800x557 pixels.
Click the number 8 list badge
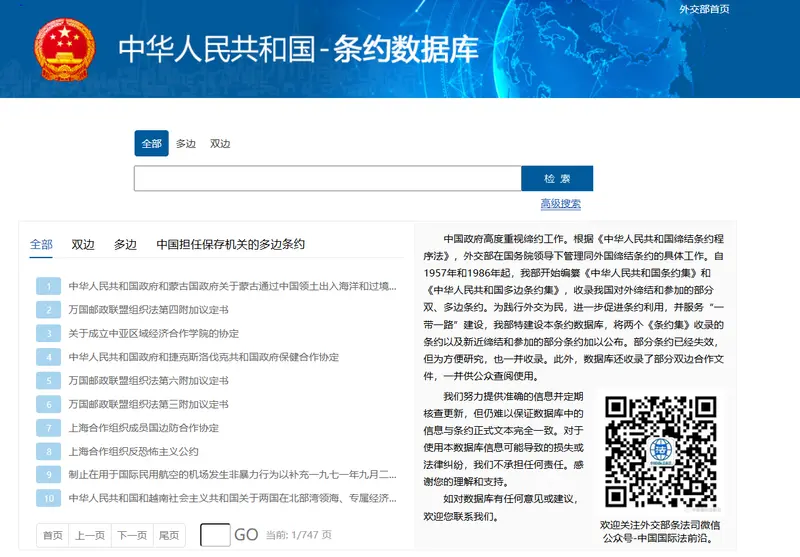click(48, 451)
